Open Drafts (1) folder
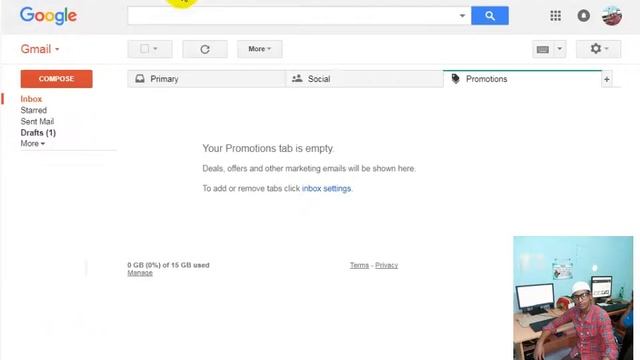Viewport: 640px width, 360px height. (x=38, y=133)
